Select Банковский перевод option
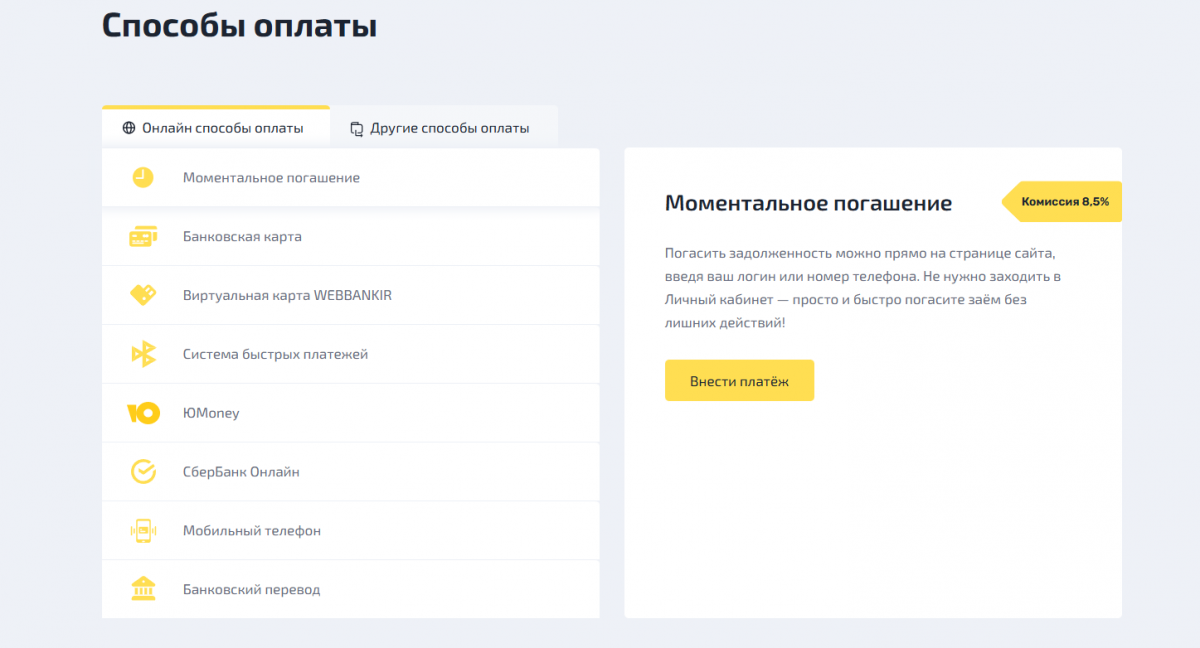Screen dimensions: 1200x648 click(x=251, y=589)
